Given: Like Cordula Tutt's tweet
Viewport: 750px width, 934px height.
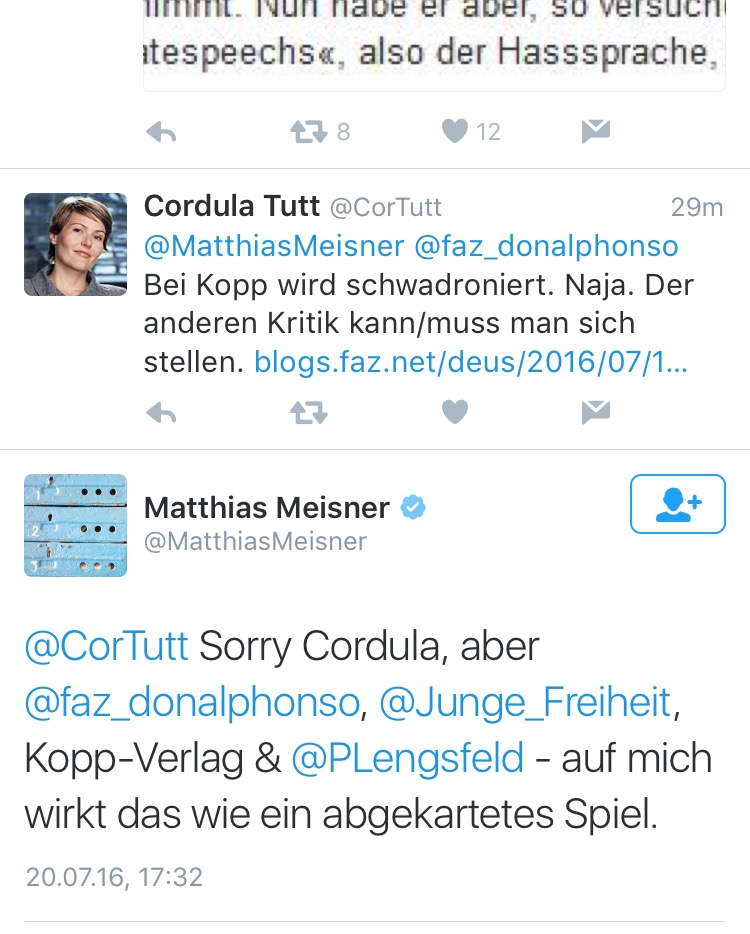Looking at the screenshot, I should (455, 412).
